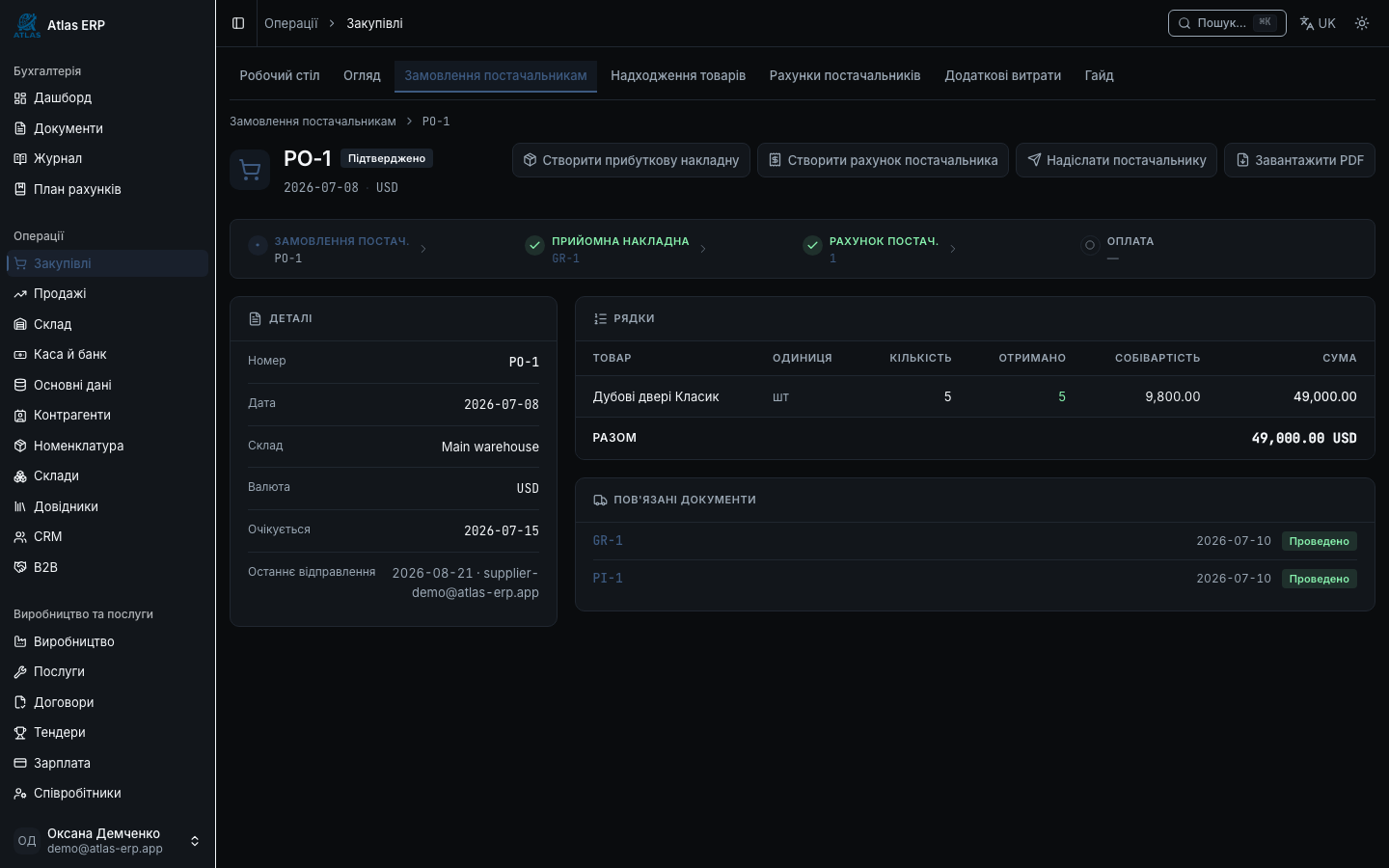Toggle the sidebar panel icon
This screenshot has height=868, width=1389.
238,23
